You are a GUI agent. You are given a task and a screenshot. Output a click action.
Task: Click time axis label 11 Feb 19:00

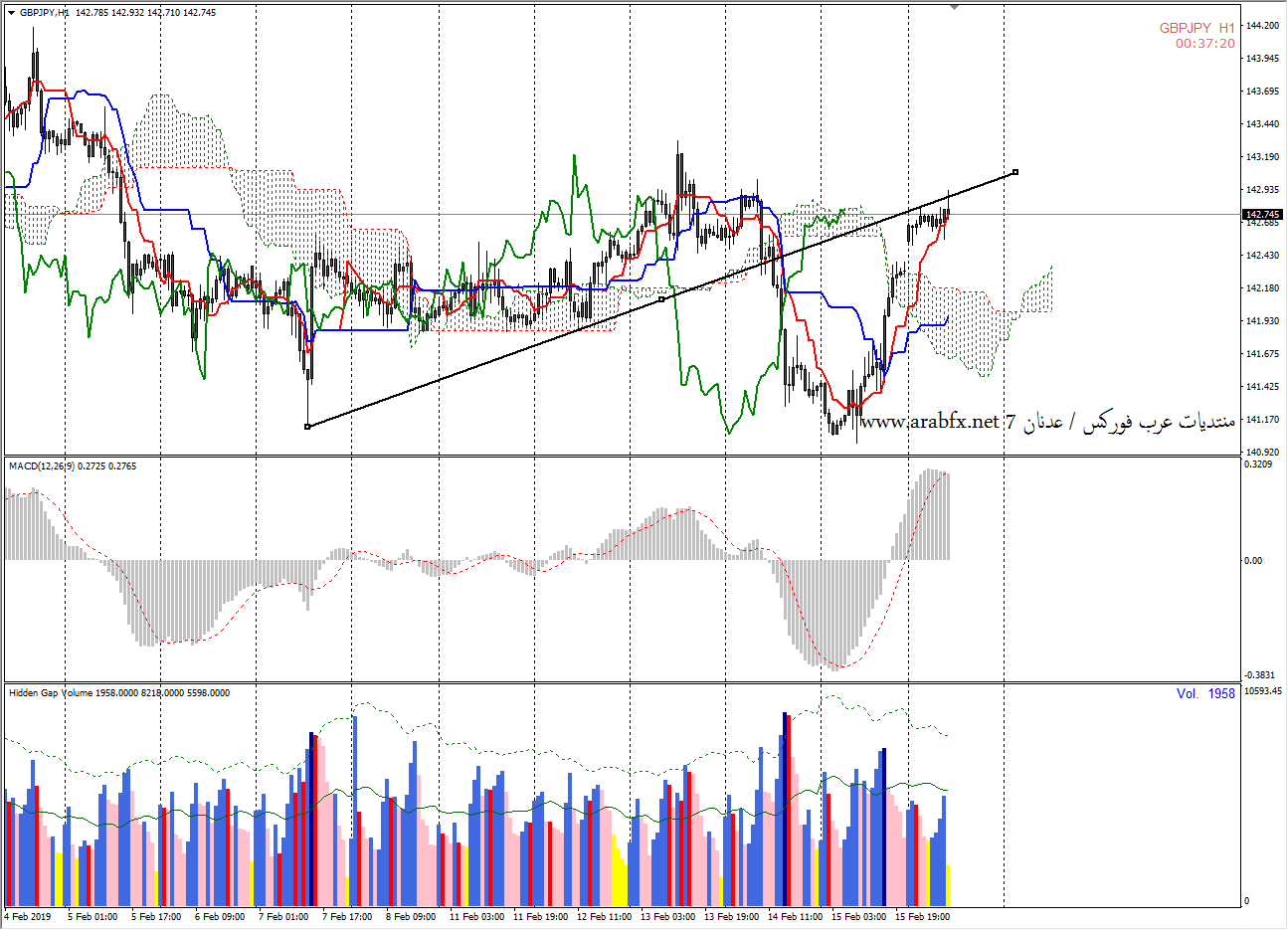click(540, 917)
